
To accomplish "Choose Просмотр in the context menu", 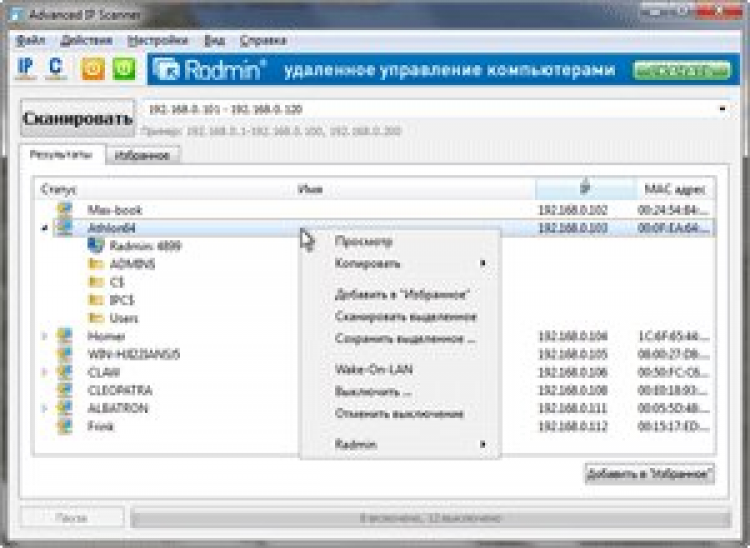I will [400, 241].
